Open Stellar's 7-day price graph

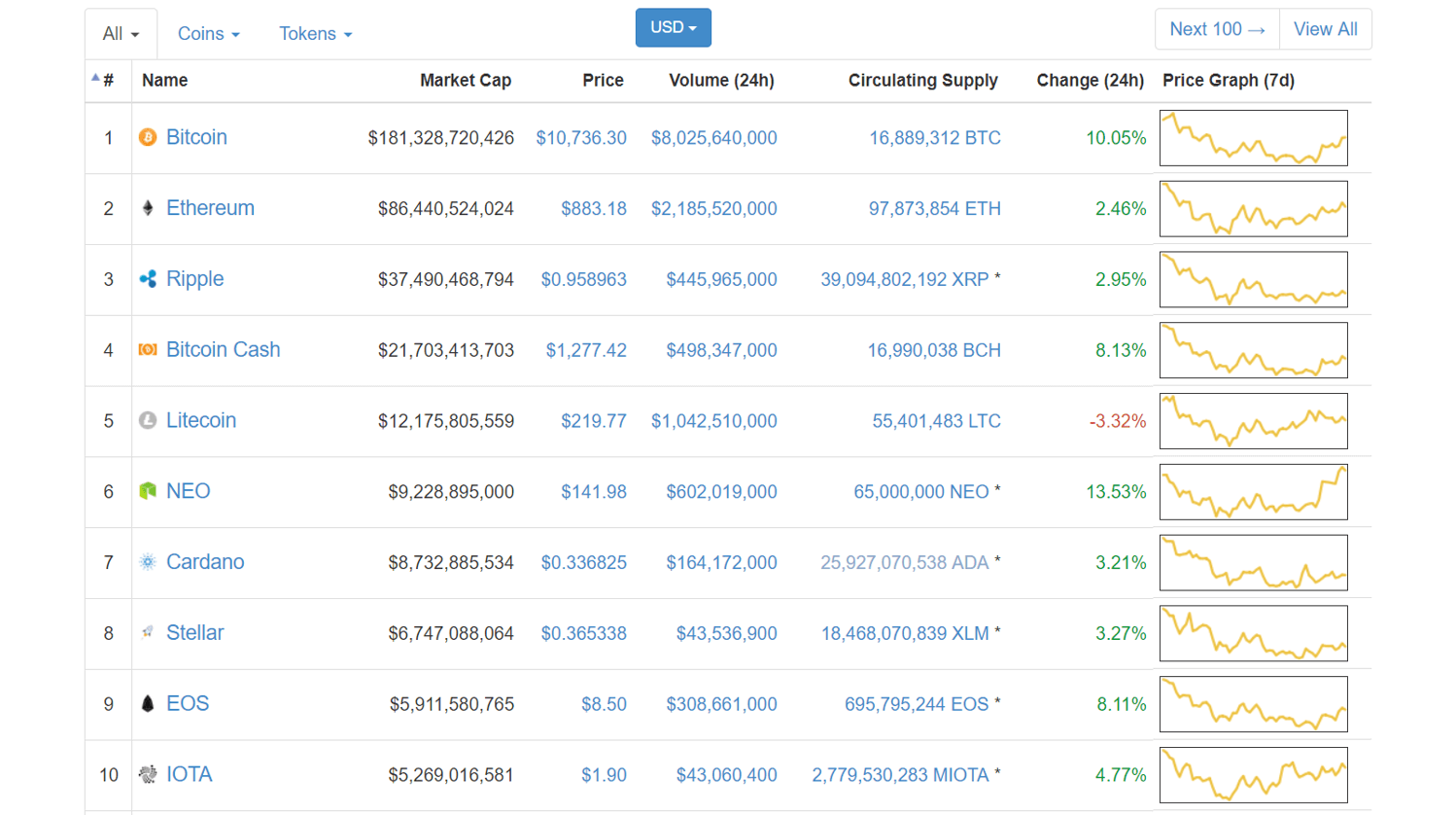[1254, 633]
